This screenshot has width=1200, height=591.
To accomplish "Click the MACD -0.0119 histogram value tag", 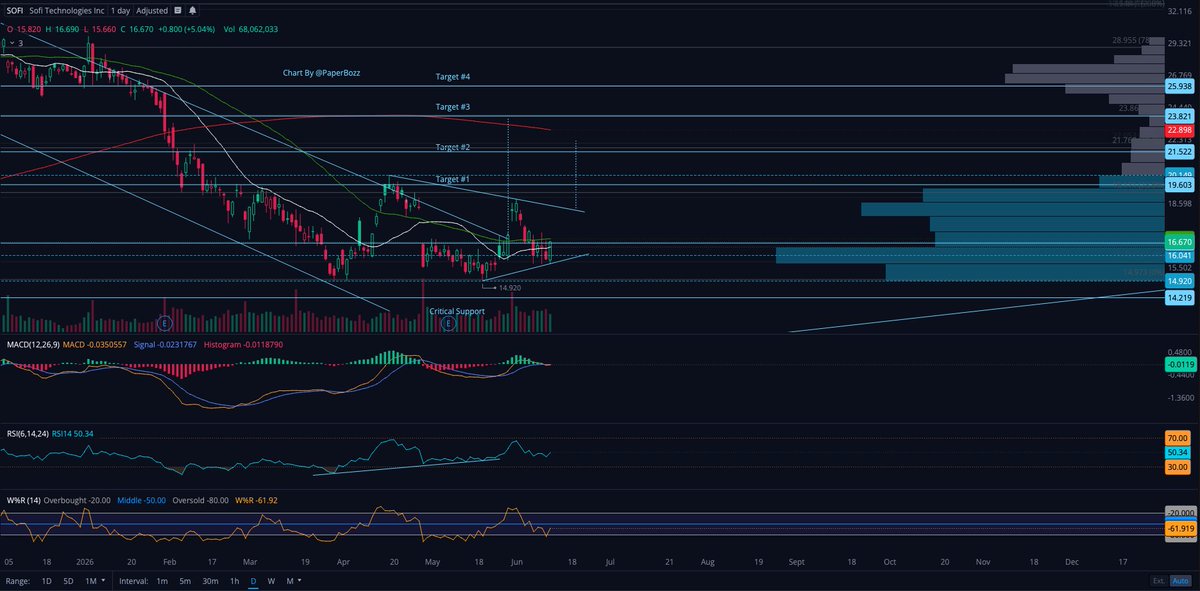I will click(x=1179, y=365).
